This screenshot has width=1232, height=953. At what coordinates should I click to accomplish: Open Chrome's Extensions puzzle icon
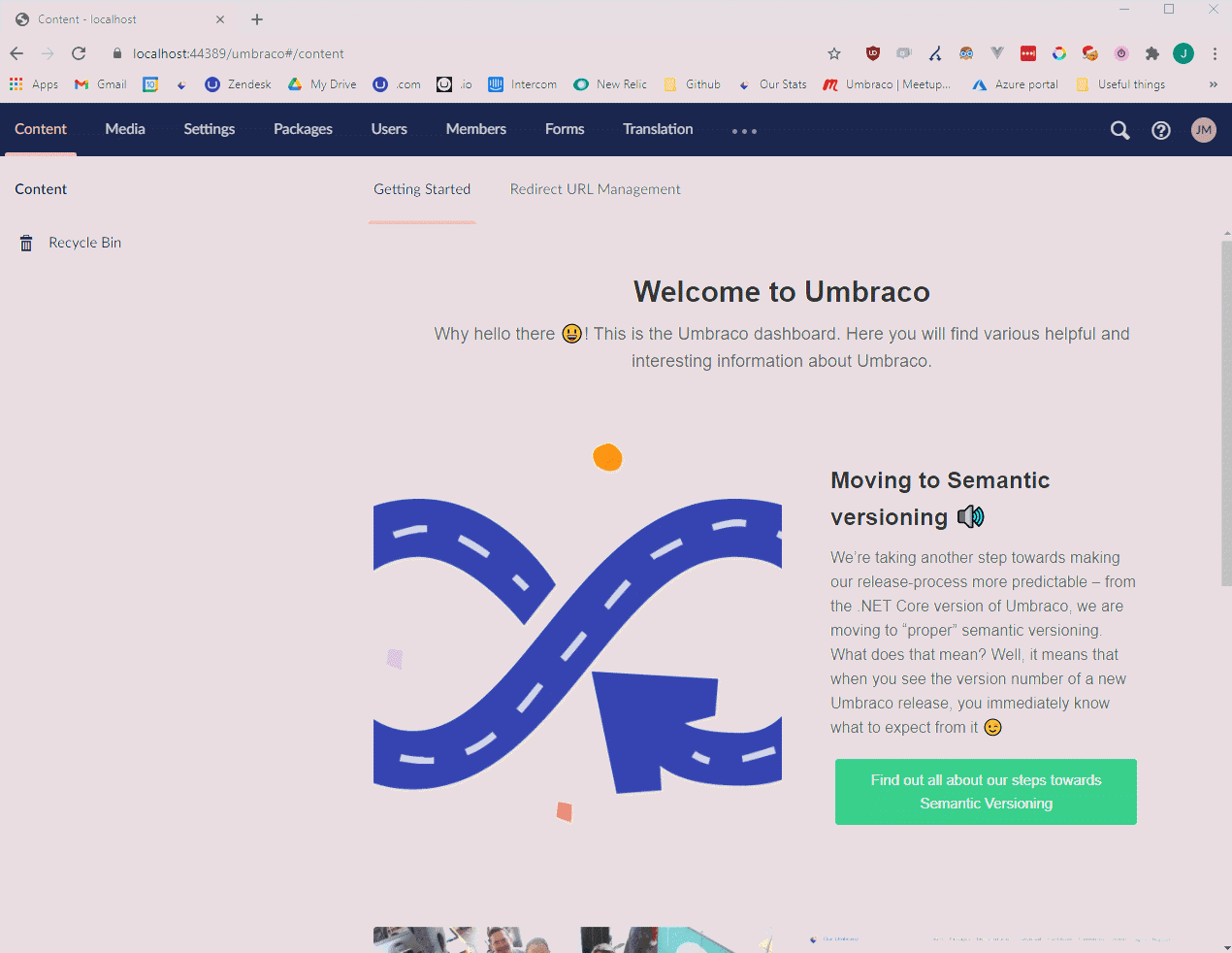click(1152, 53)
